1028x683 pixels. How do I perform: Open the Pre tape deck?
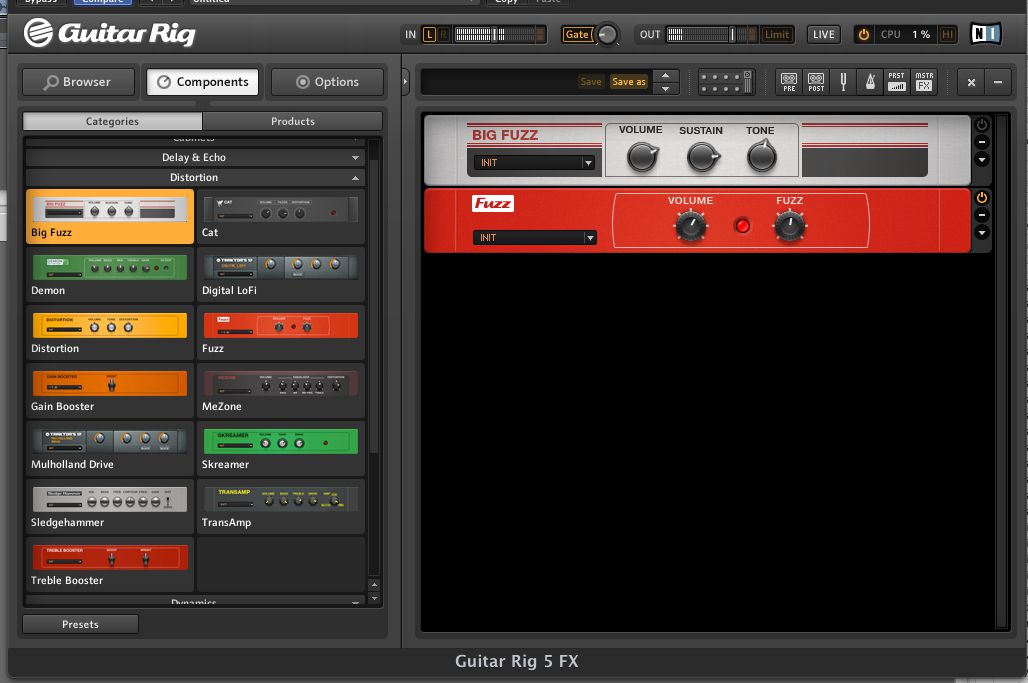pyautogui.click(x=789, y=82)
